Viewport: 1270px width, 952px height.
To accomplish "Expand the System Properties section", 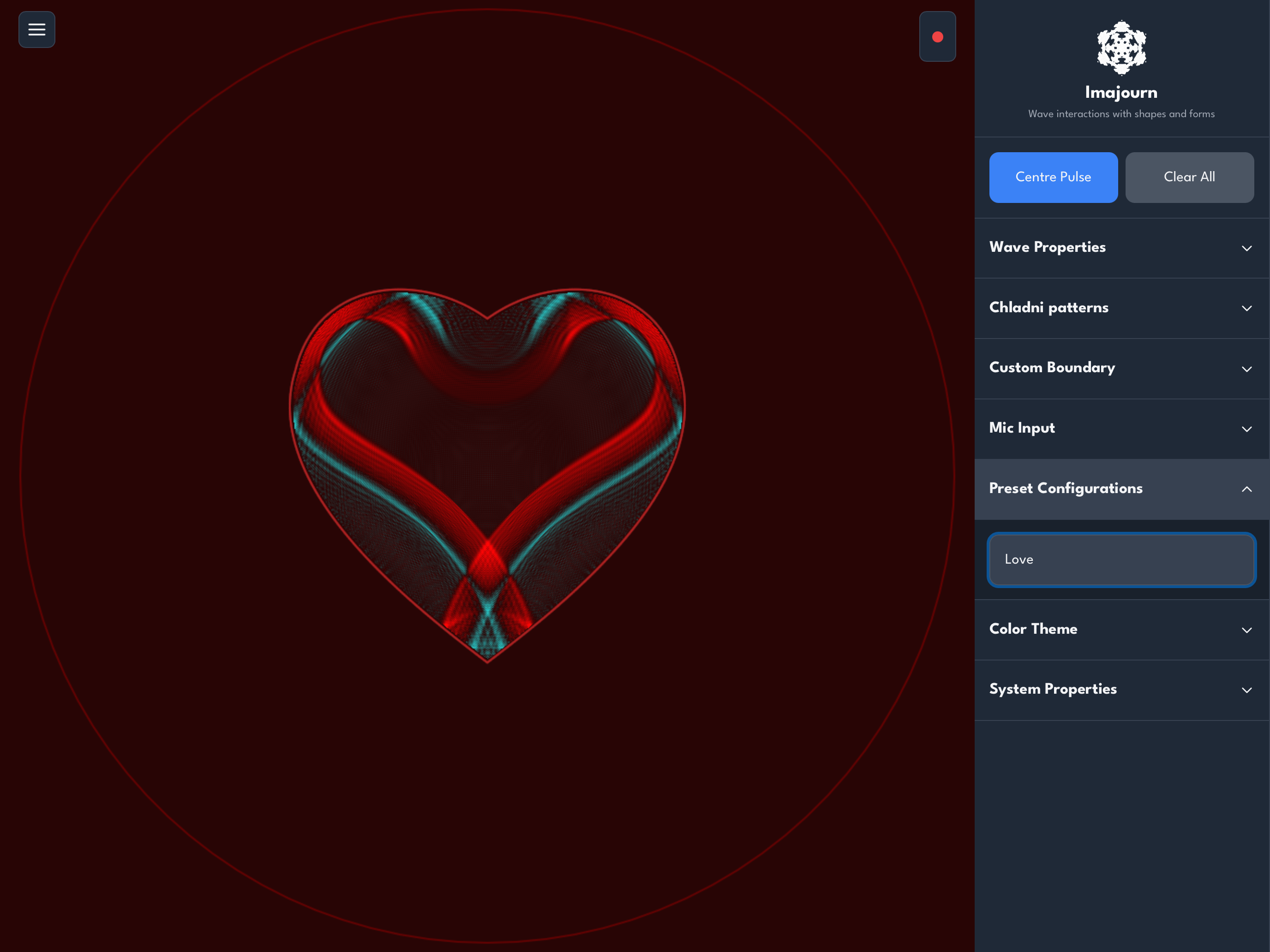I will [1053, 690].
